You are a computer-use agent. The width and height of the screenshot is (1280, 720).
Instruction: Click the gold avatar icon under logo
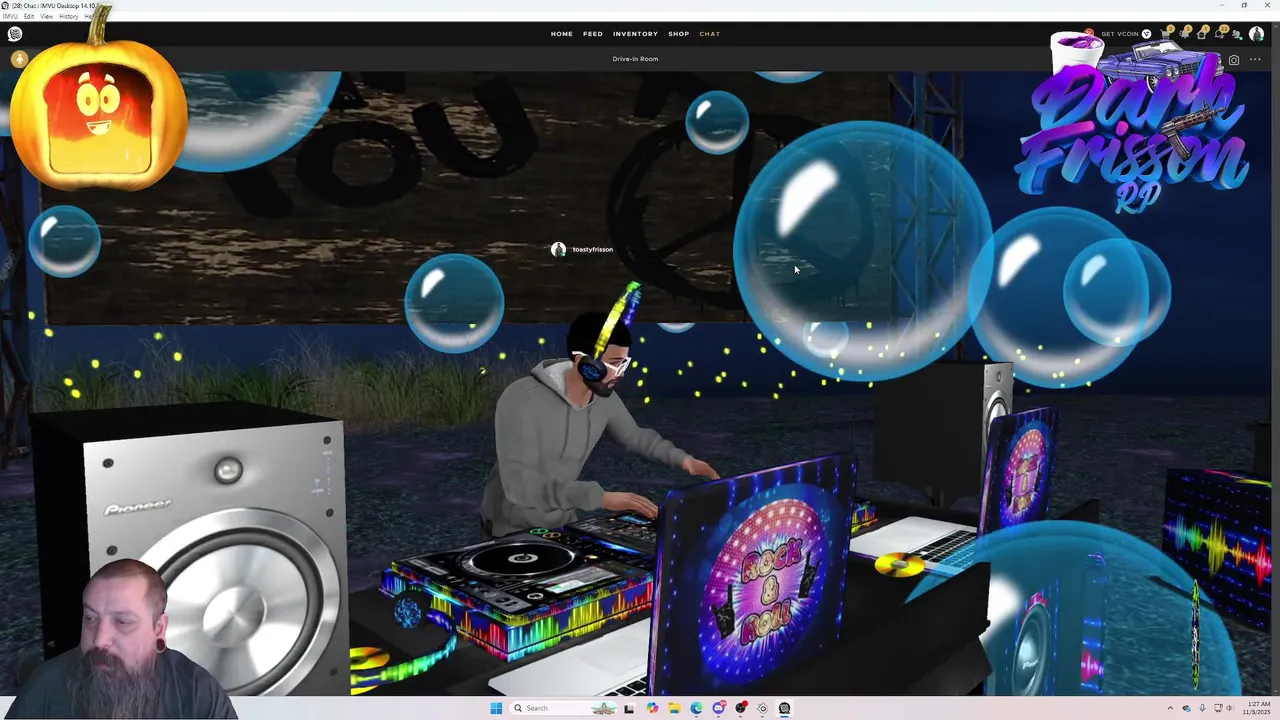[19, 60]
